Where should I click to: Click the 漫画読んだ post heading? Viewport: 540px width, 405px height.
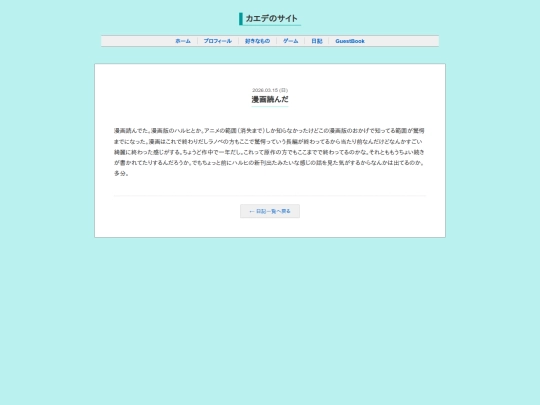pyautogui.click(x=270, y=100)
